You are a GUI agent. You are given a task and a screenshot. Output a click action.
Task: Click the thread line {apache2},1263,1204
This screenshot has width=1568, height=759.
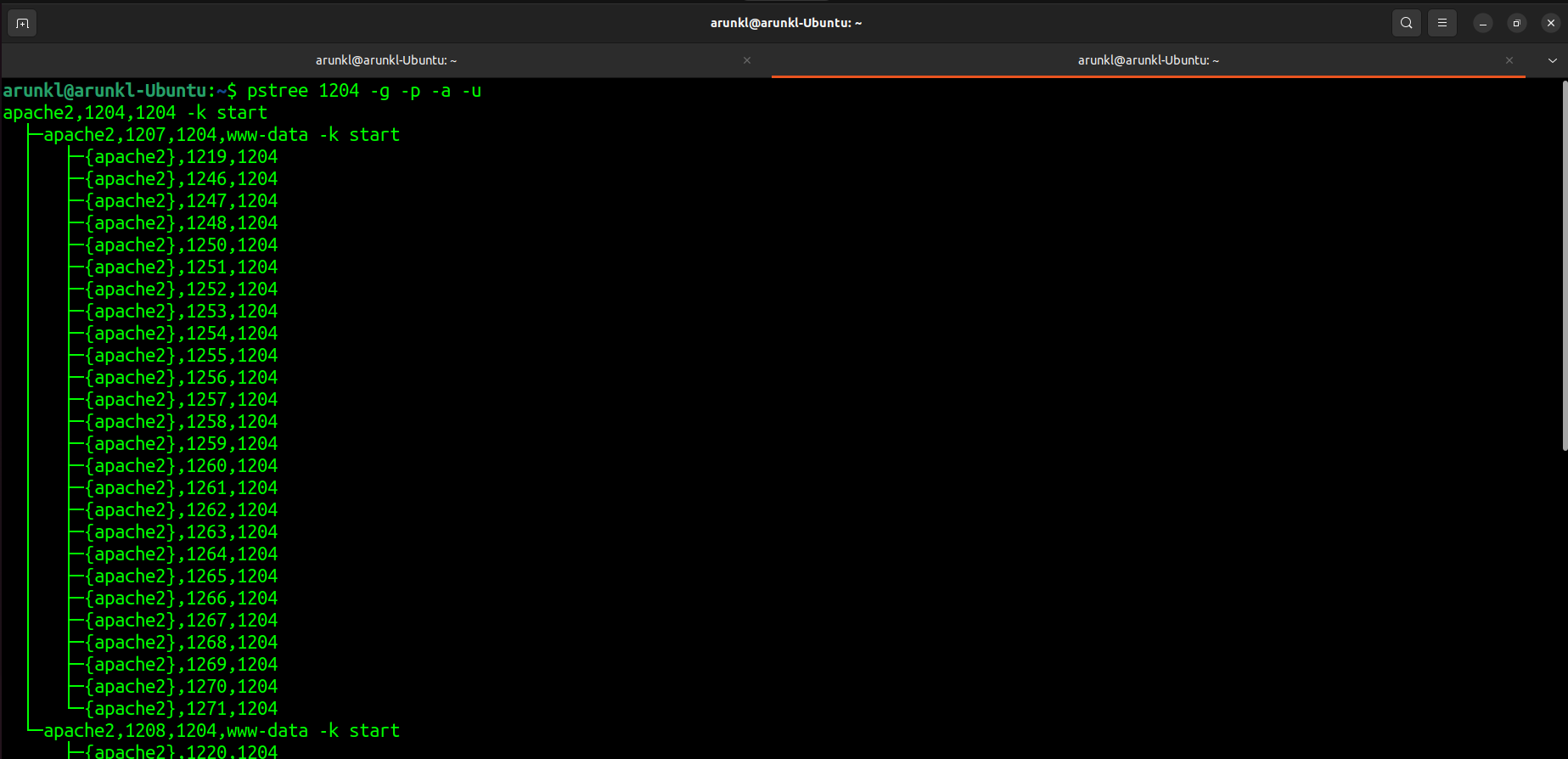(181, 532)
